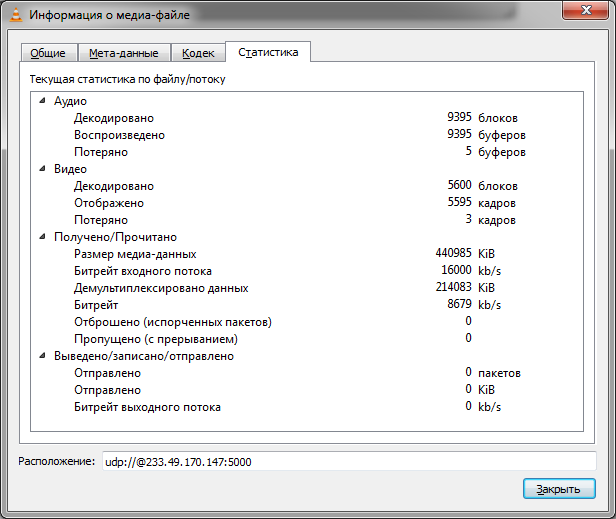Collapse the Выведено/записано/отправлено group
Viewport: 616px width, 519px height.
tap(42, 356)
